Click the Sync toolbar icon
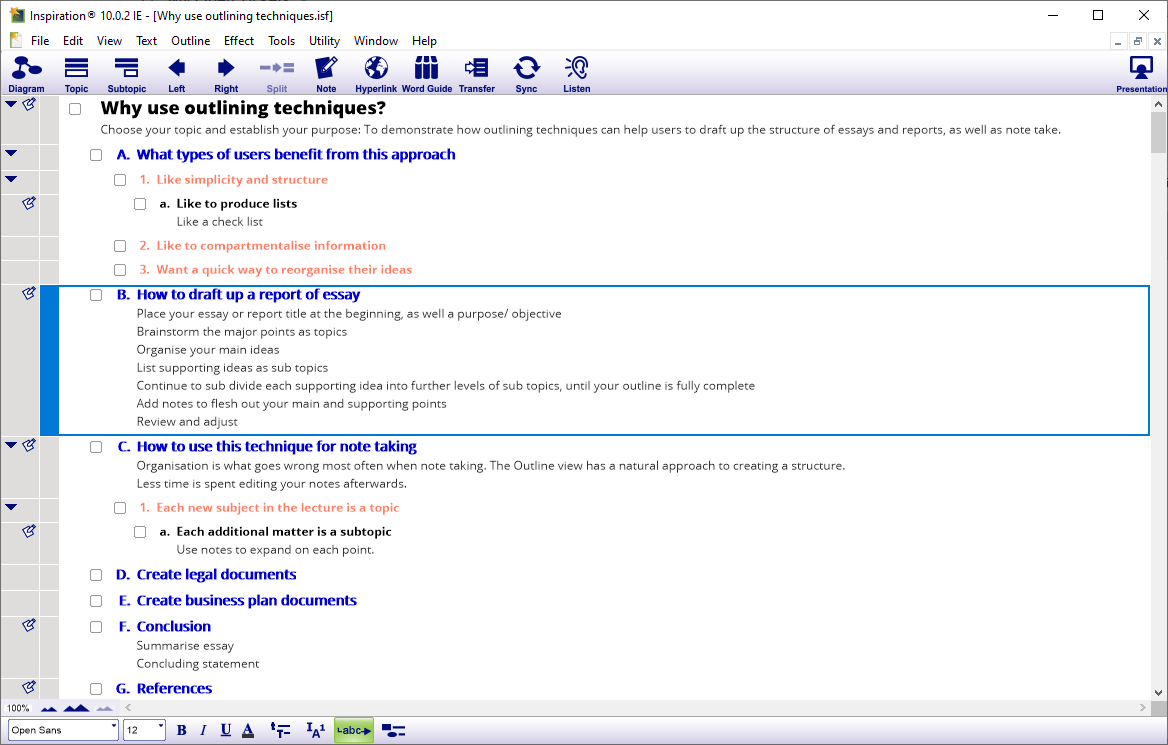Viewport: 1168px width, 745px height. pos(527,74)
